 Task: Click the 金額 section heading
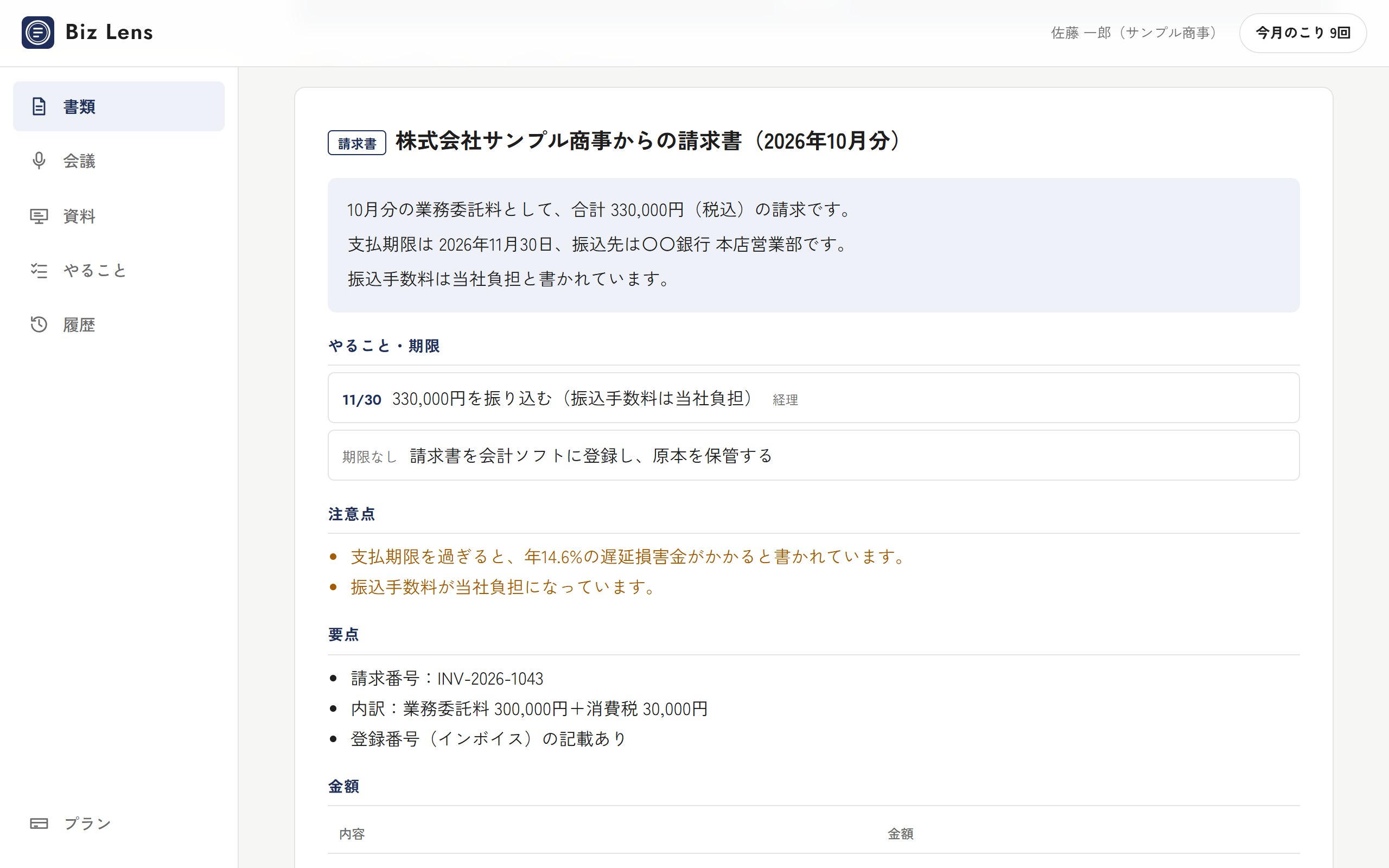[x=343, y=786]
